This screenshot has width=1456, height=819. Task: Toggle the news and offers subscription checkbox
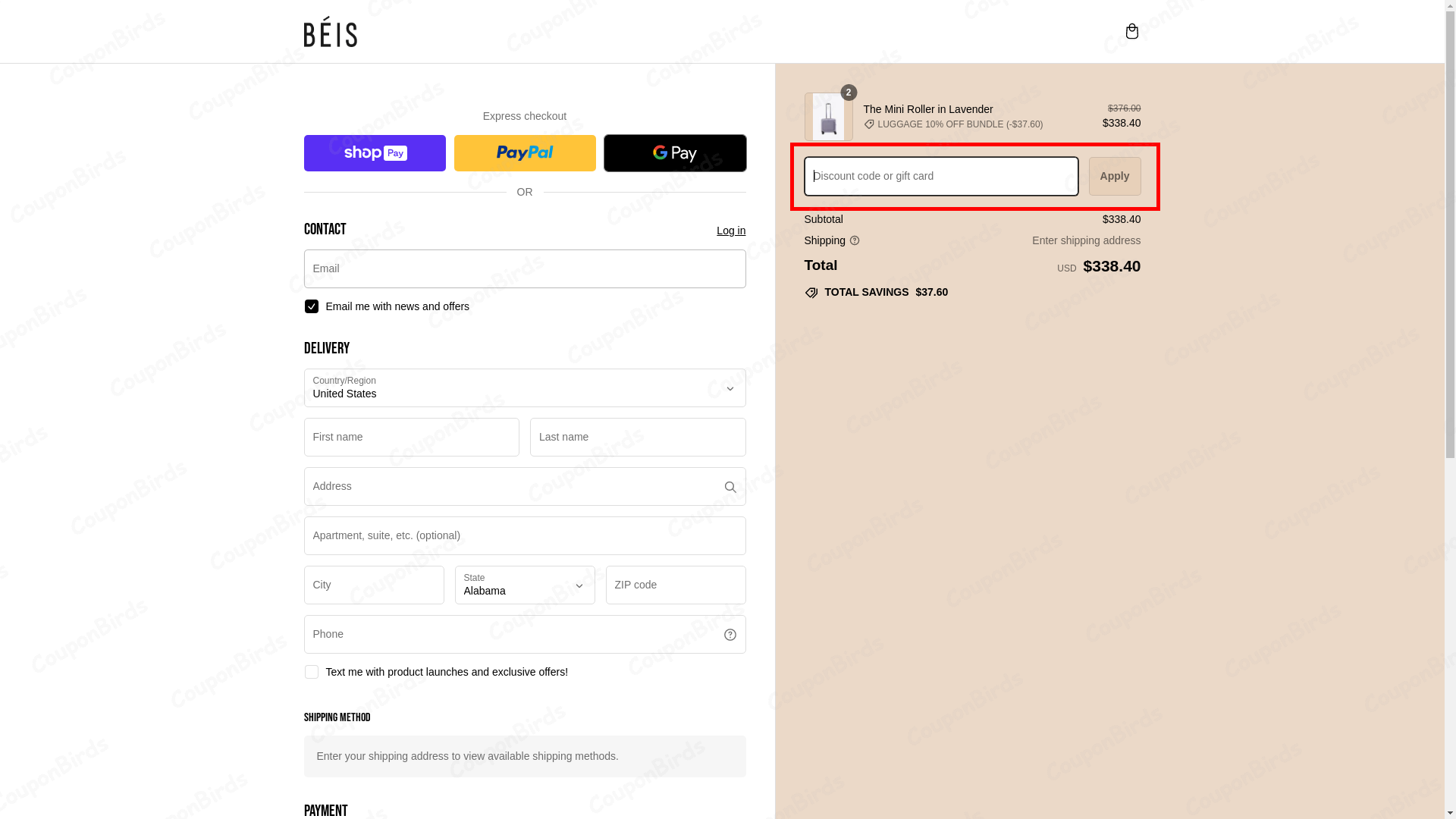(x=311, y=306)
